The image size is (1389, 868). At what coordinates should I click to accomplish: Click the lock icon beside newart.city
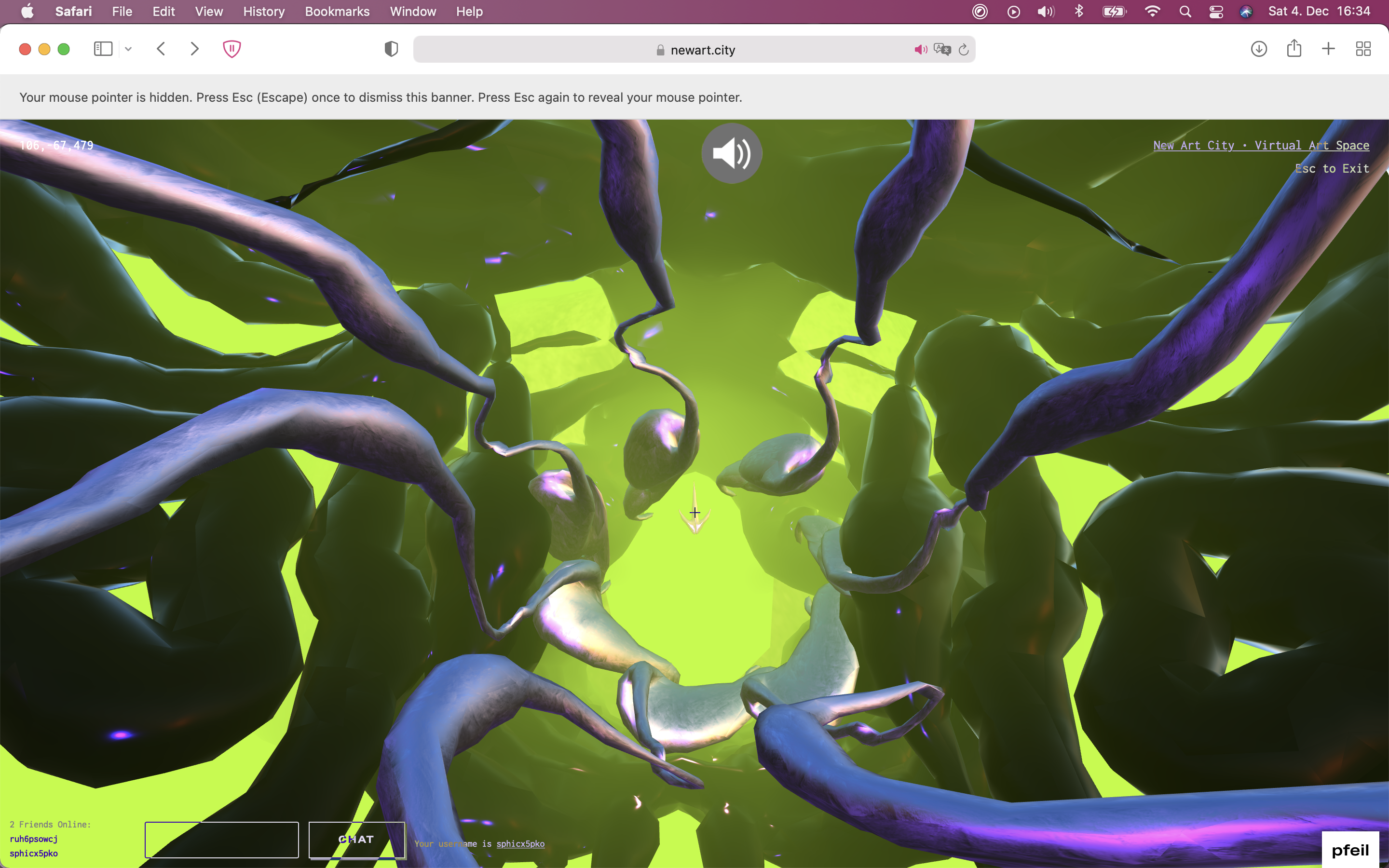tap(661, 50)
